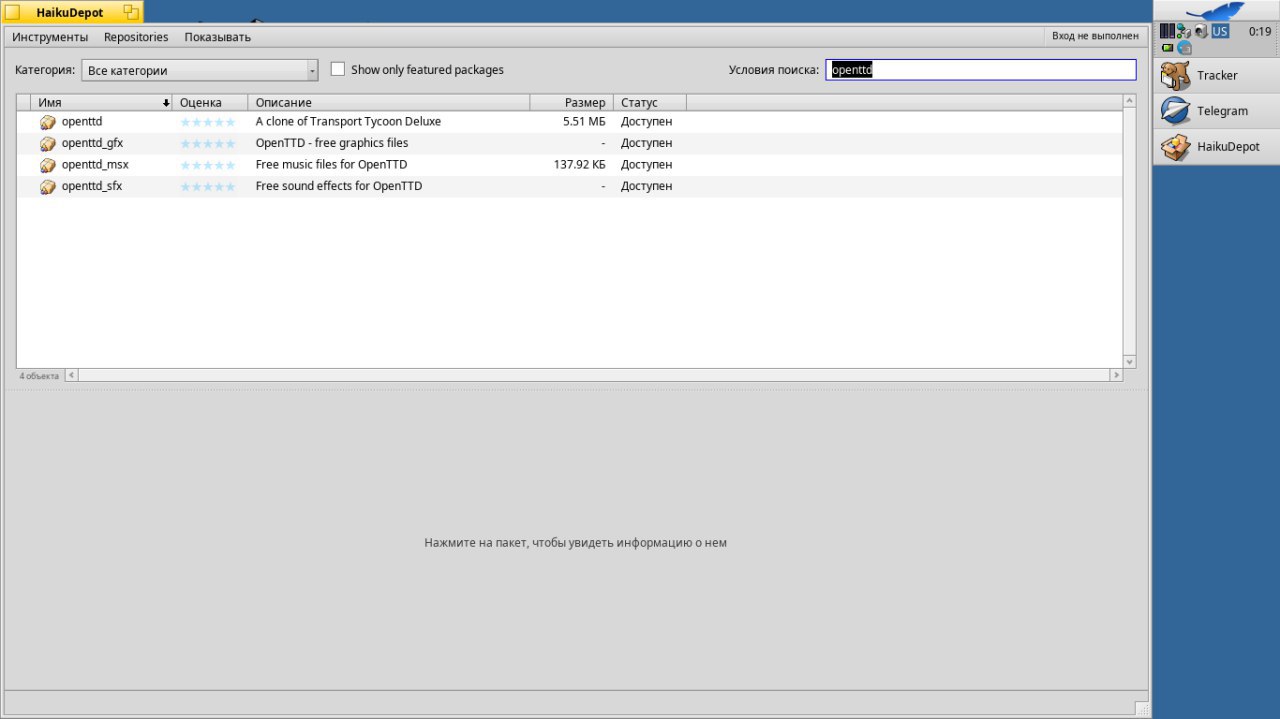Click the openttd_sfx package icon

47,187
